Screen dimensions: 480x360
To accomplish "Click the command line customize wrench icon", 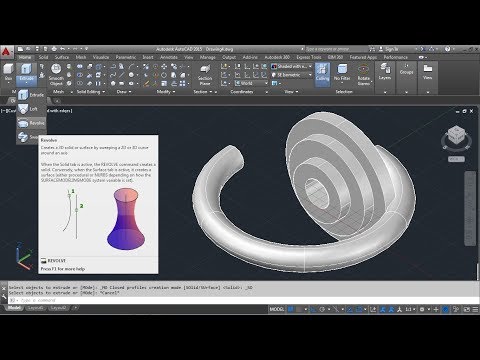I will point(4,296).
